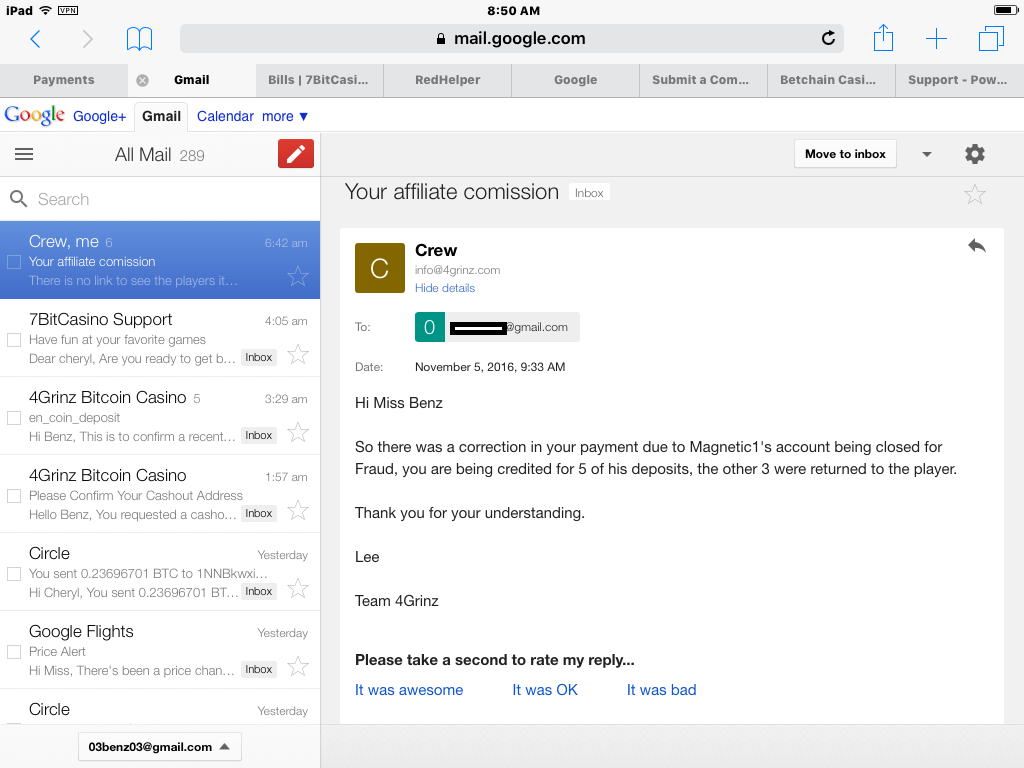Star the 7BitCasino Support email
Screen dimensions: 1024x768
coord(298,354)
